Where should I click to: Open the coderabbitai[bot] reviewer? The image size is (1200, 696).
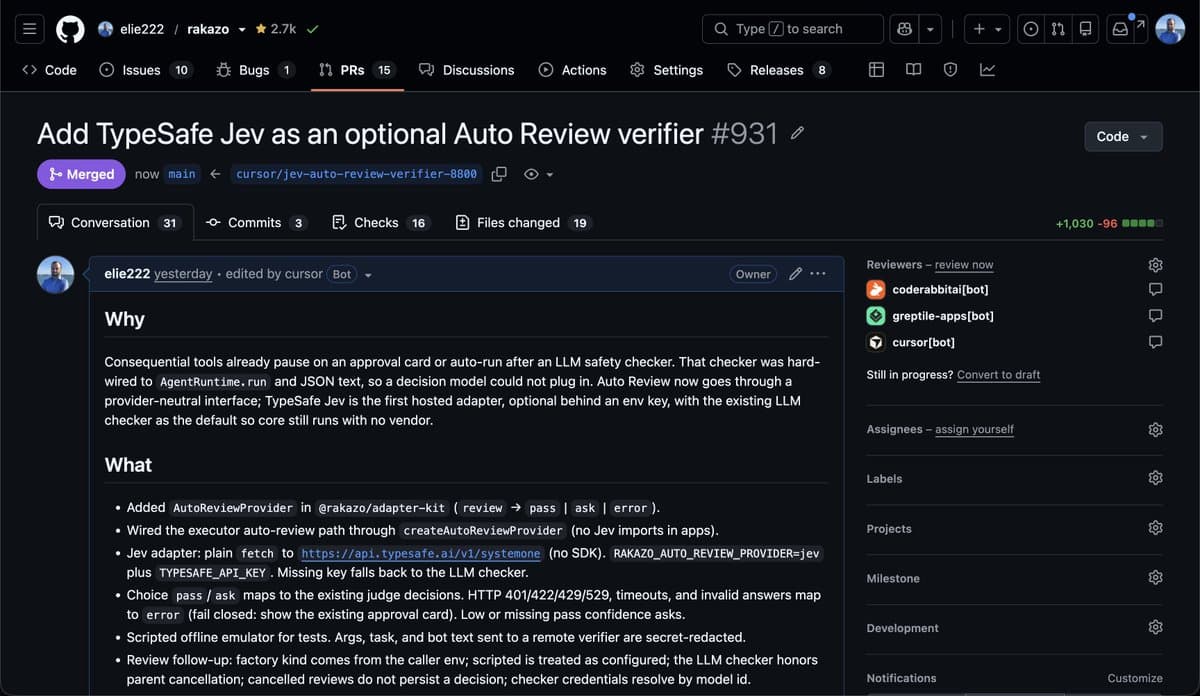(x=940, y=289)
